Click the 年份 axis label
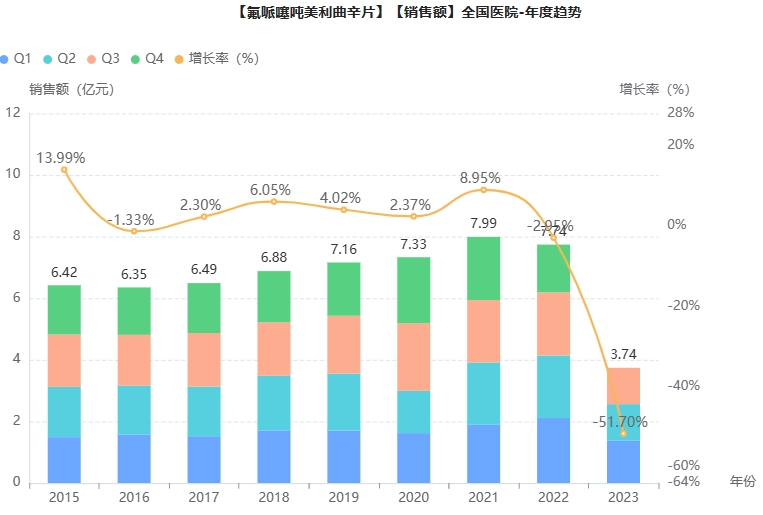 tap(743, 481)
